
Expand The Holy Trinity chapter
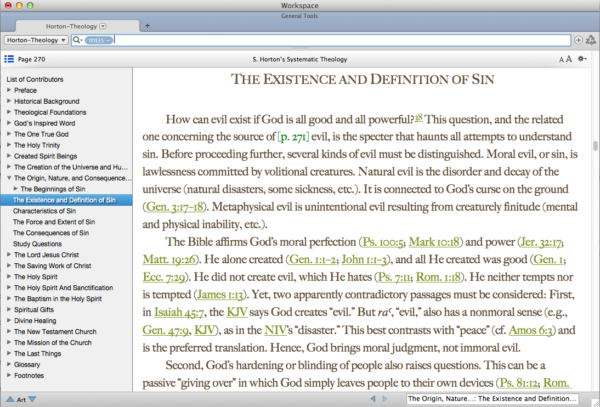click(10, 145)
